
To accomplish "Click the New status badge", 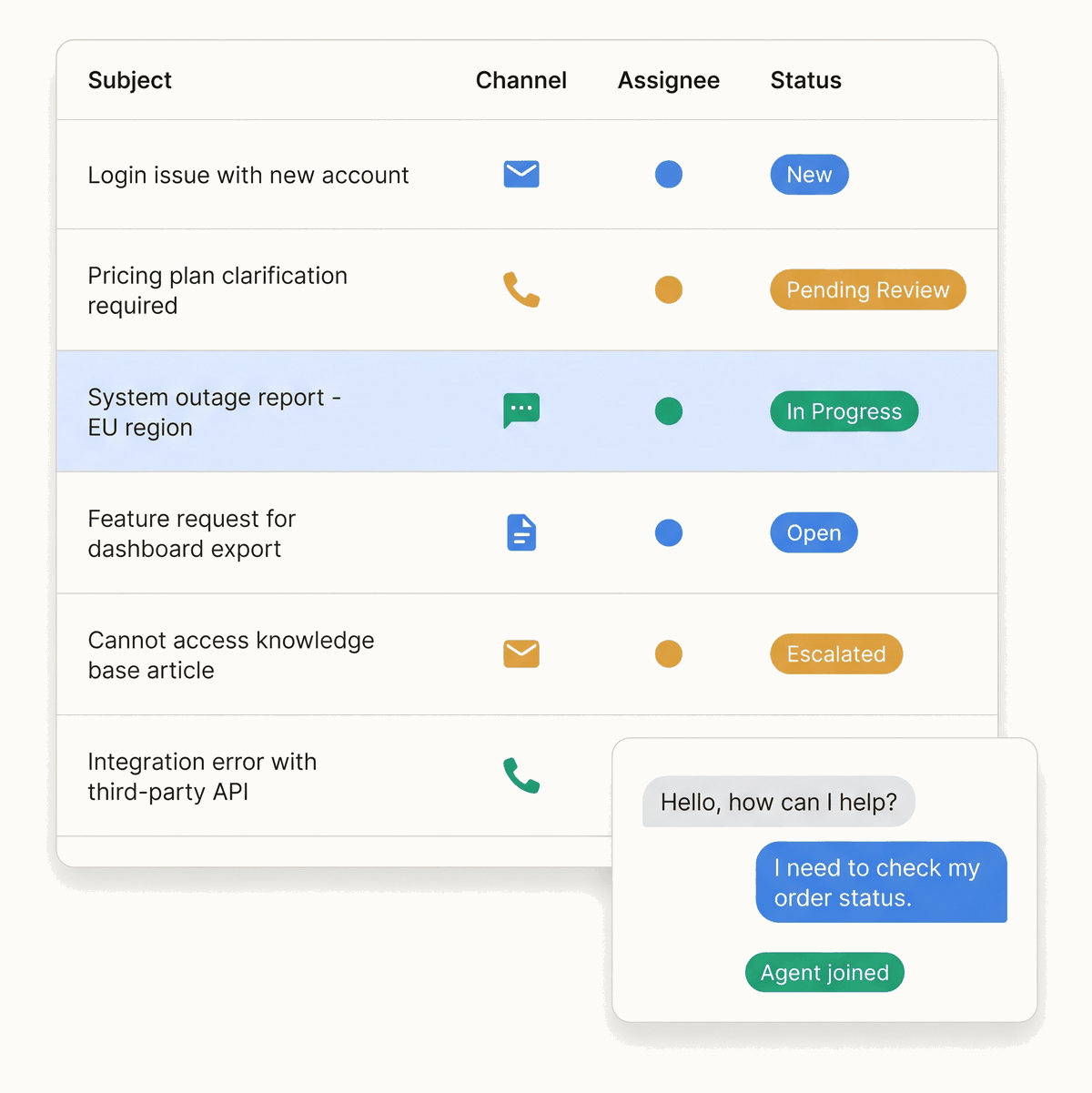I will pos(809,175).
